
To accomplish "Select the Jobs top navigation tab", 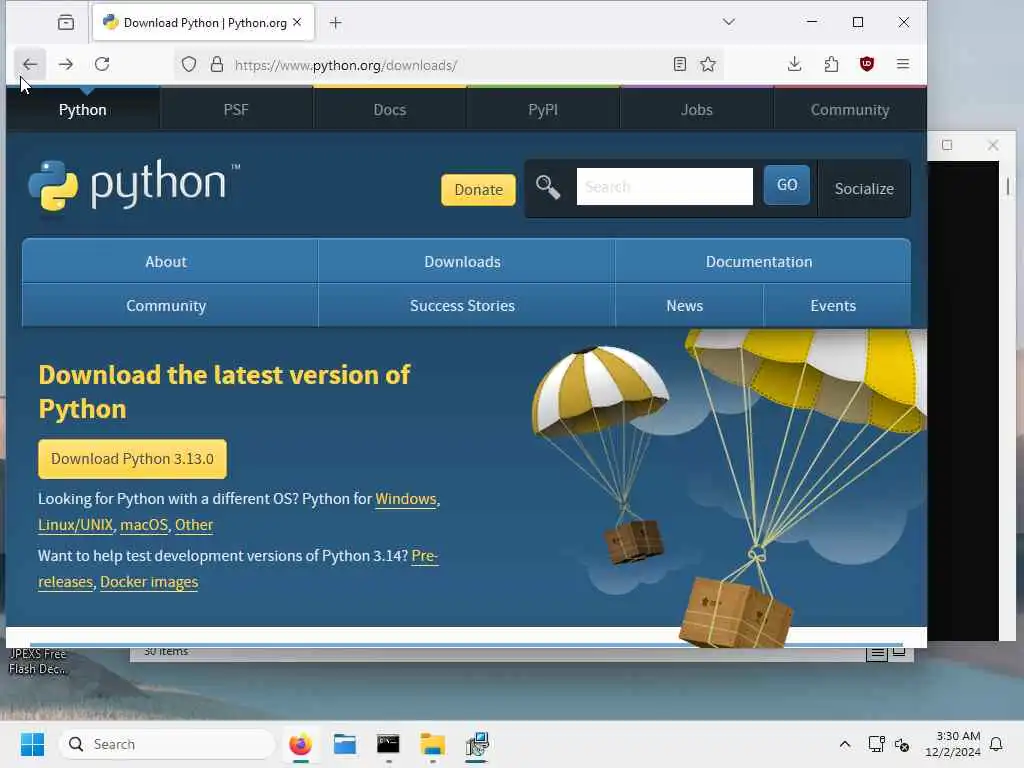I will point(697,110).
